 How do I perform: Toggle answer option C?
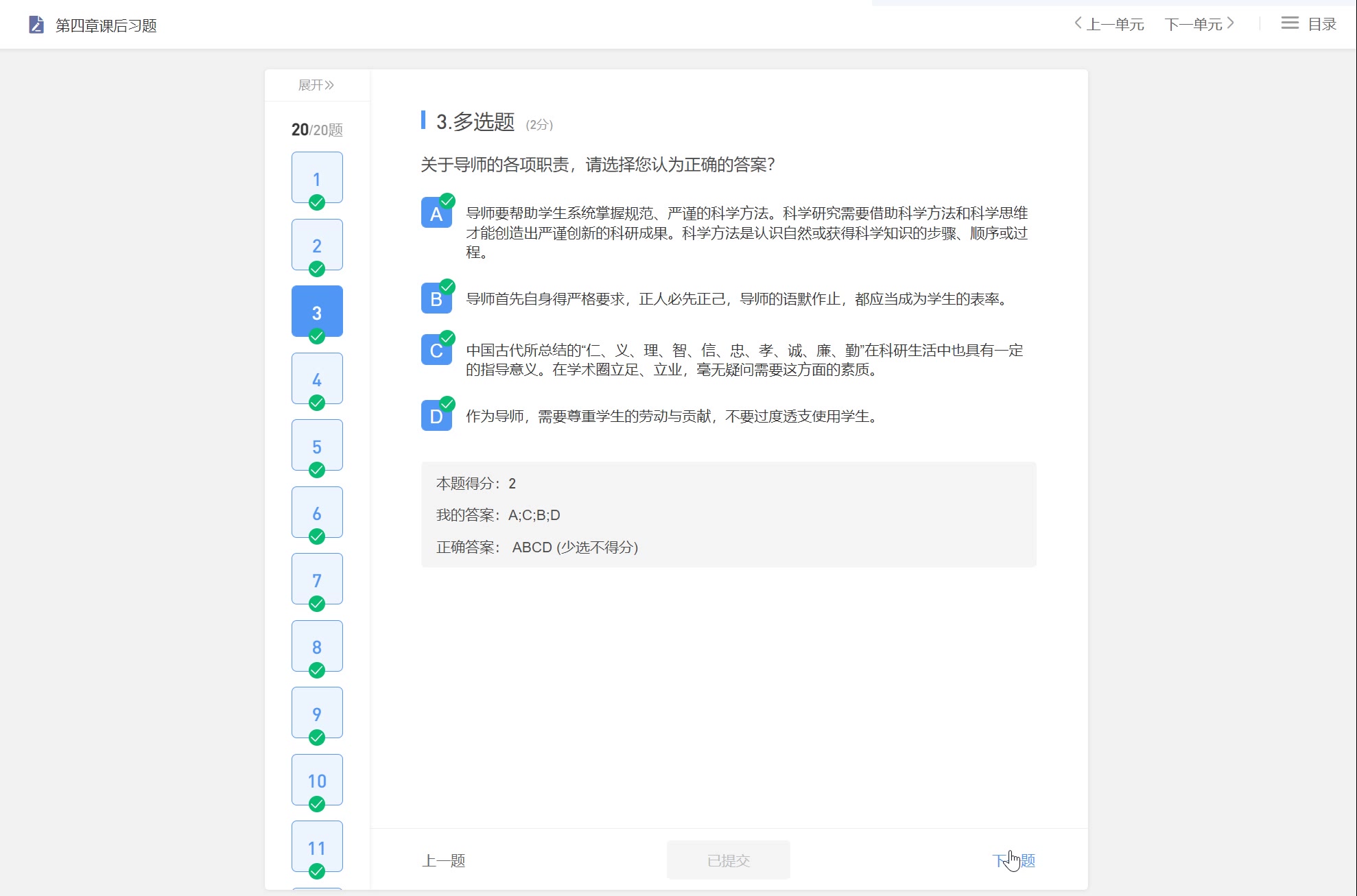(436, 349)
